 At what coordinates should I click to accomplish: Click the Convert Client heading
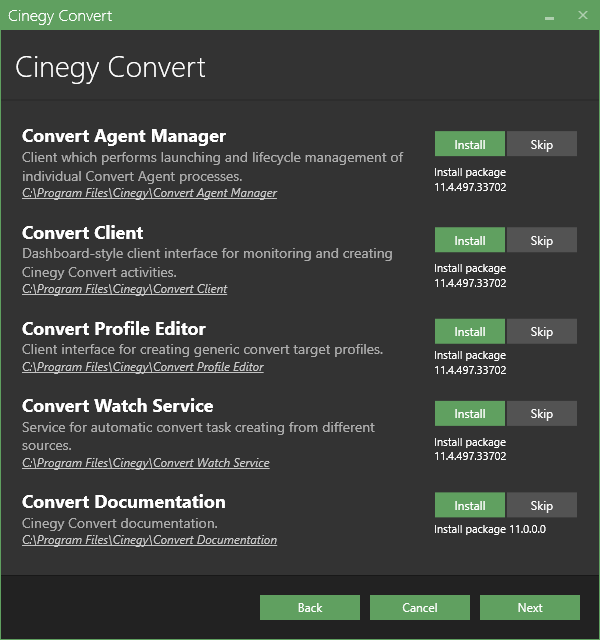82,233
